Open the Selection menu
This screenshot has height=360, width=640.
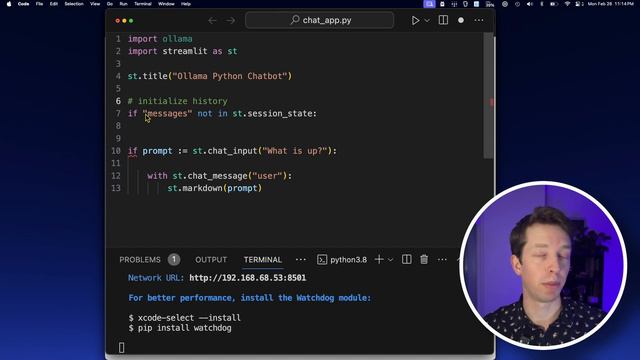coord(74,4)
